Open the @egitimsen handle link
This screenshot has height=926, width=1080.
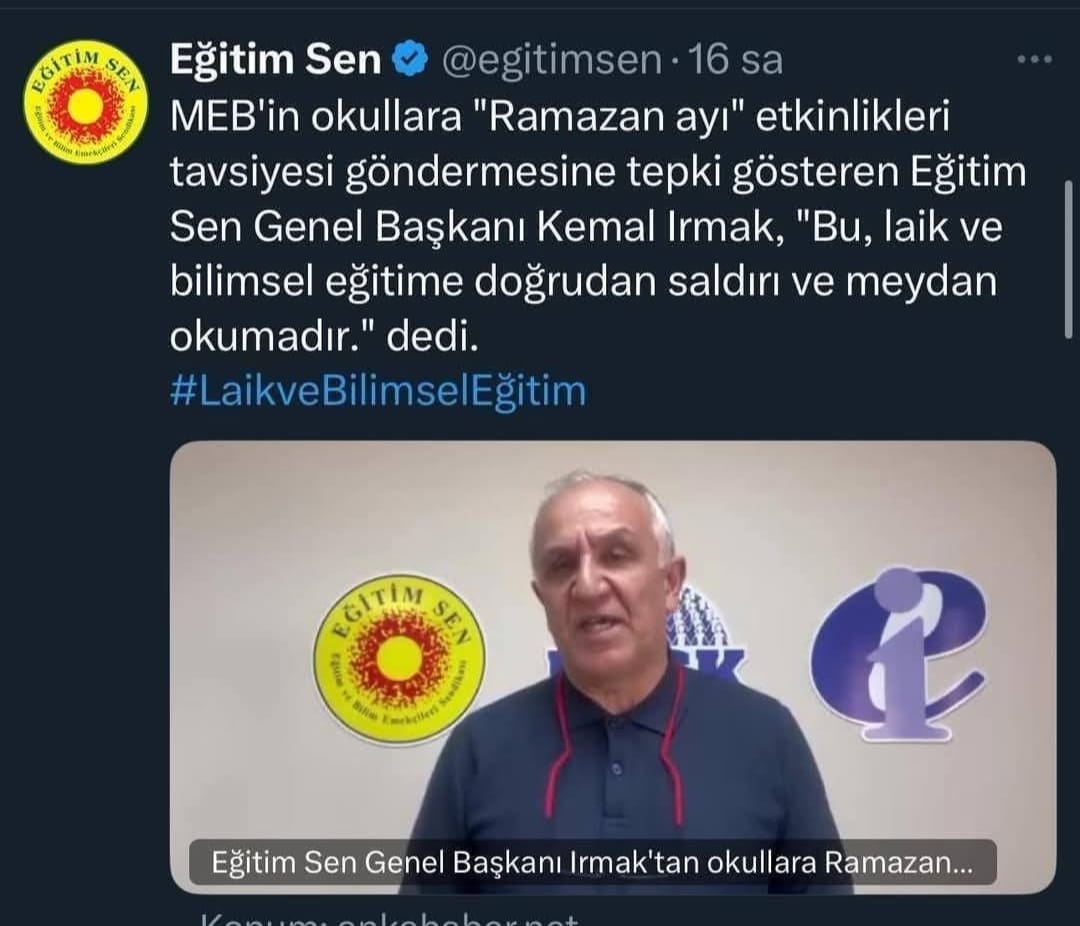550,61
